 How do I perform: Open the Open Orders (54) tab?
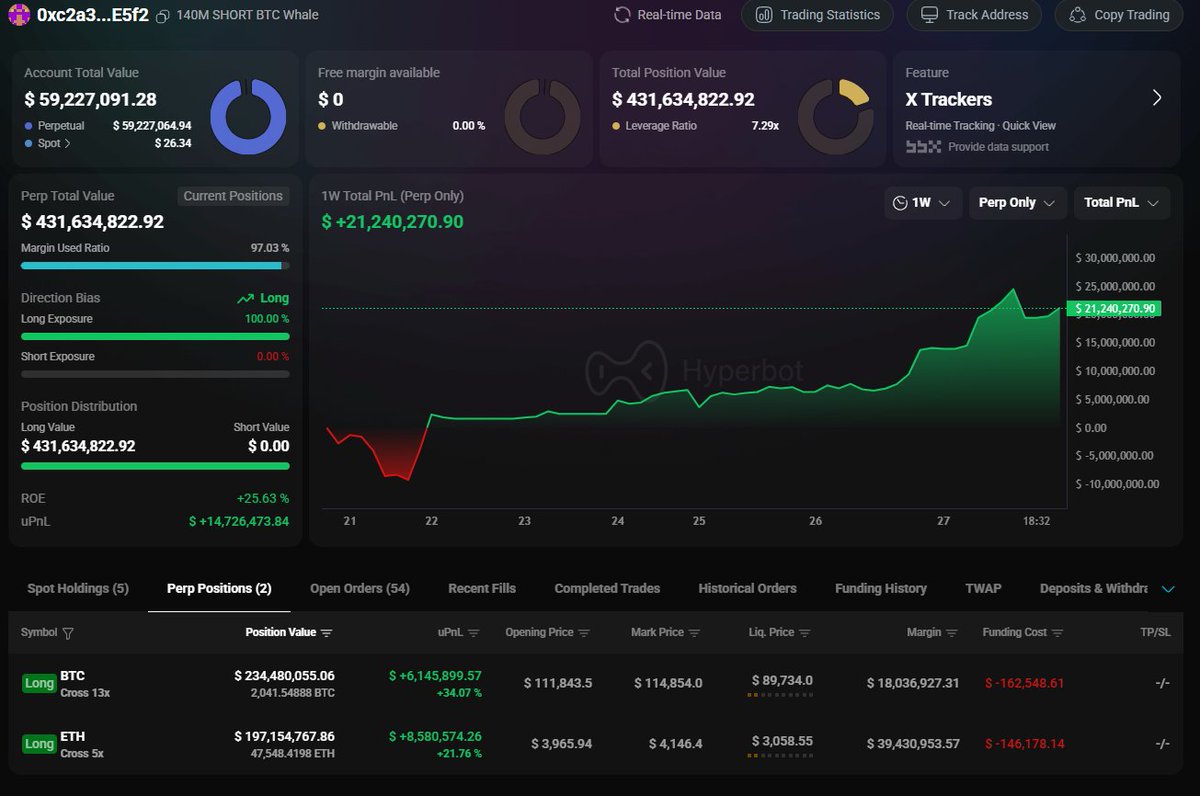[x=359, y=589]
